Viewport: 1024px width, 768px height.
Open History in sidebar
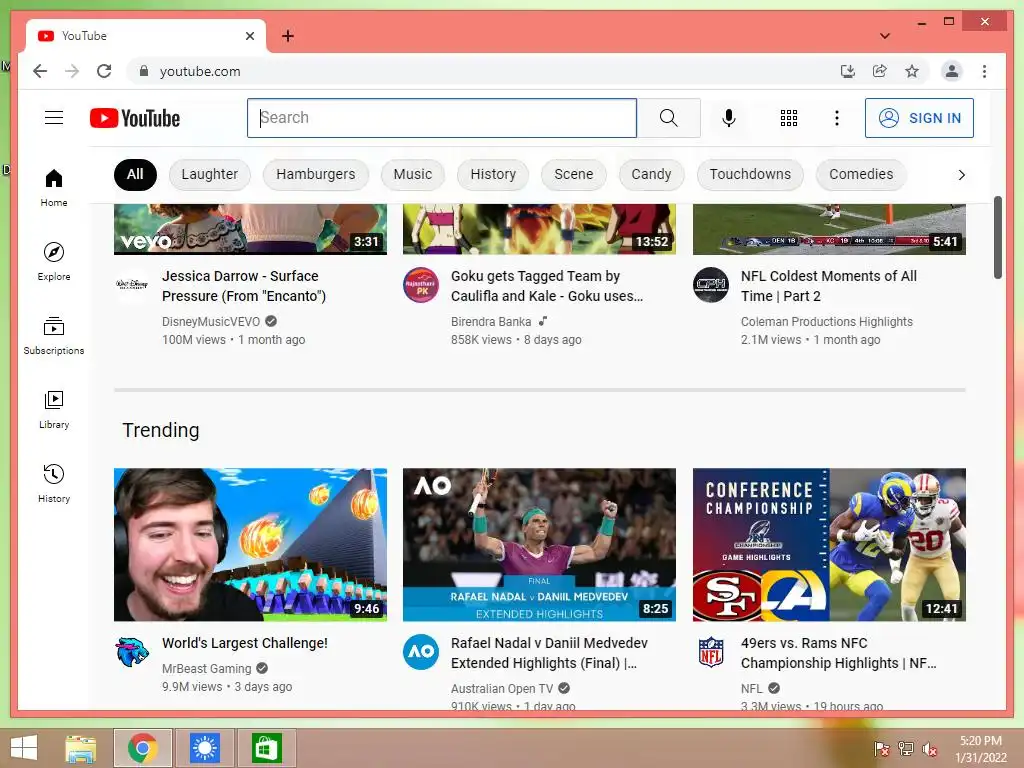click(54, 483)
